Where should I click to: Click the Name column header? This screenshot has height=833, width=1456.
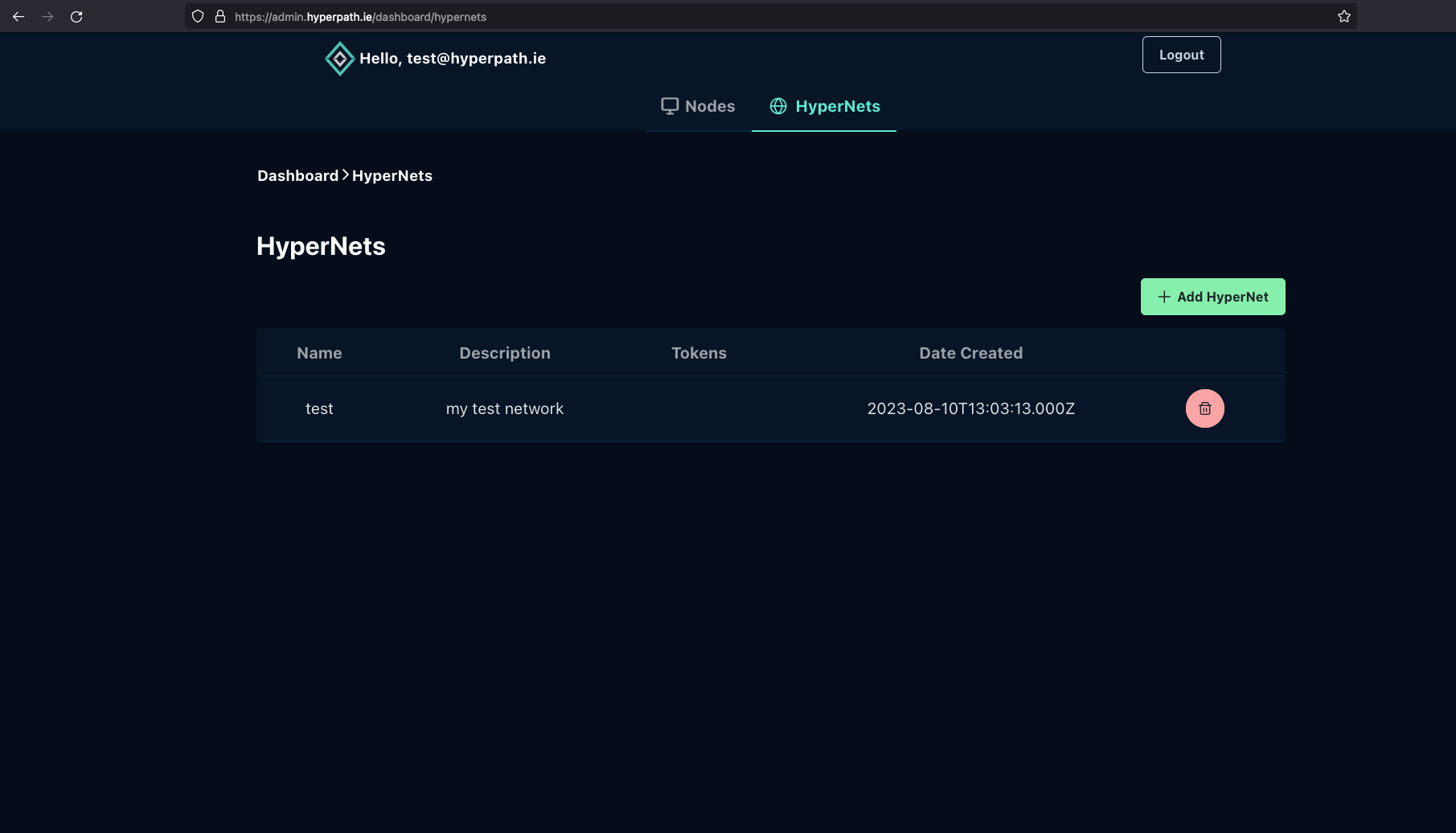point(319,353)
